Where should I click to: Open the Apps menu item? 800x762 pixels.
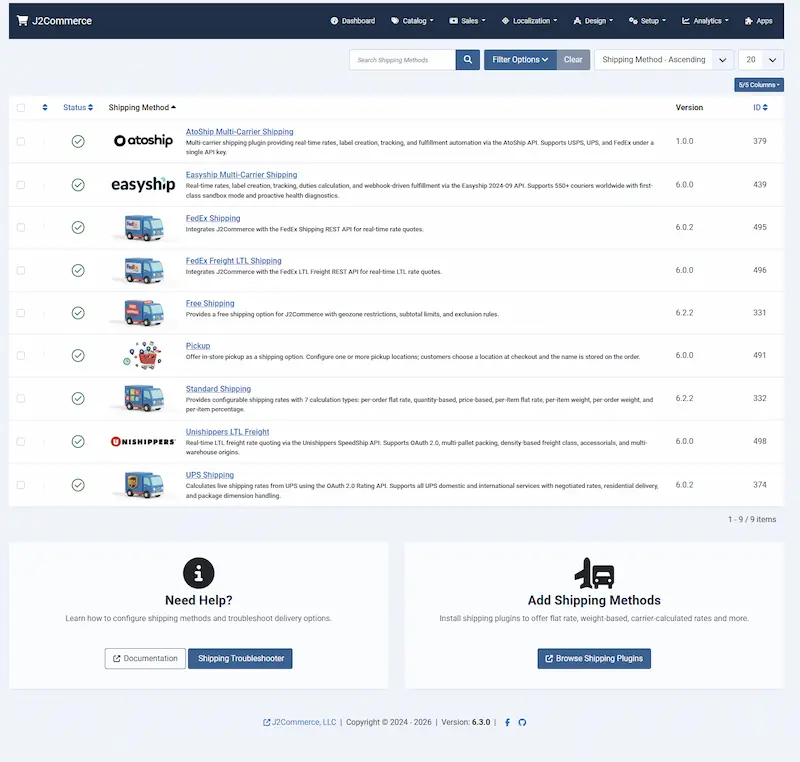[x=758, y=21]
